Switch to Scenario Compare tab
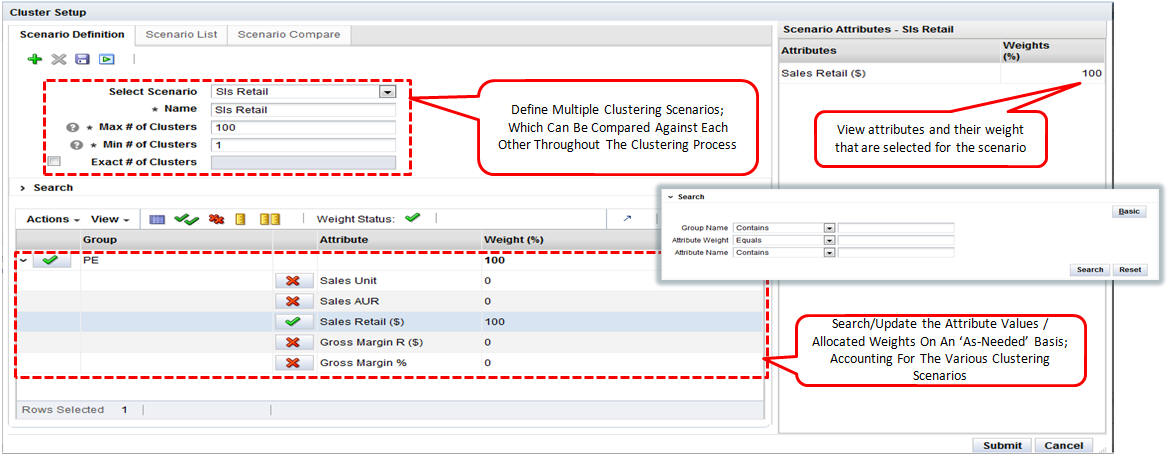The width and height of the screenshot is (1168, 464). (x=289, y=34)
